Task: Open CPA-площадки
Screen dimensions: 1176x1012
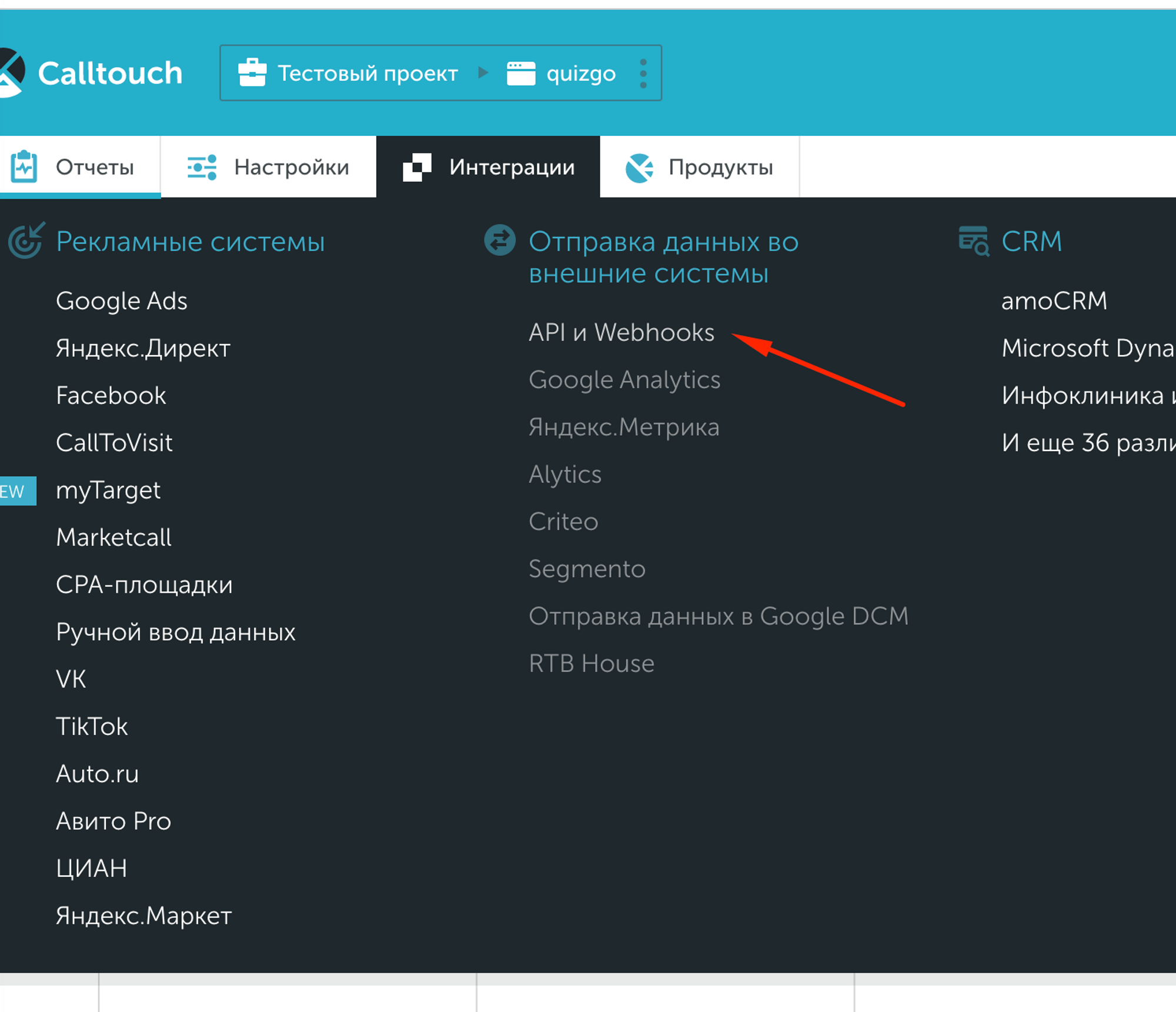Action: coord(144,585)
